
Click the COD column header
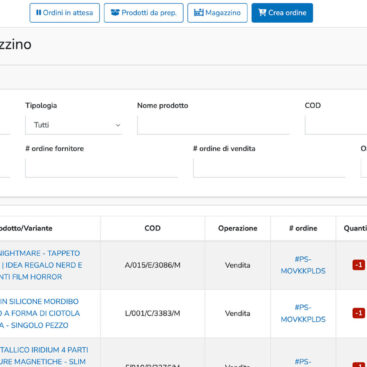click(x=153, y=228)
